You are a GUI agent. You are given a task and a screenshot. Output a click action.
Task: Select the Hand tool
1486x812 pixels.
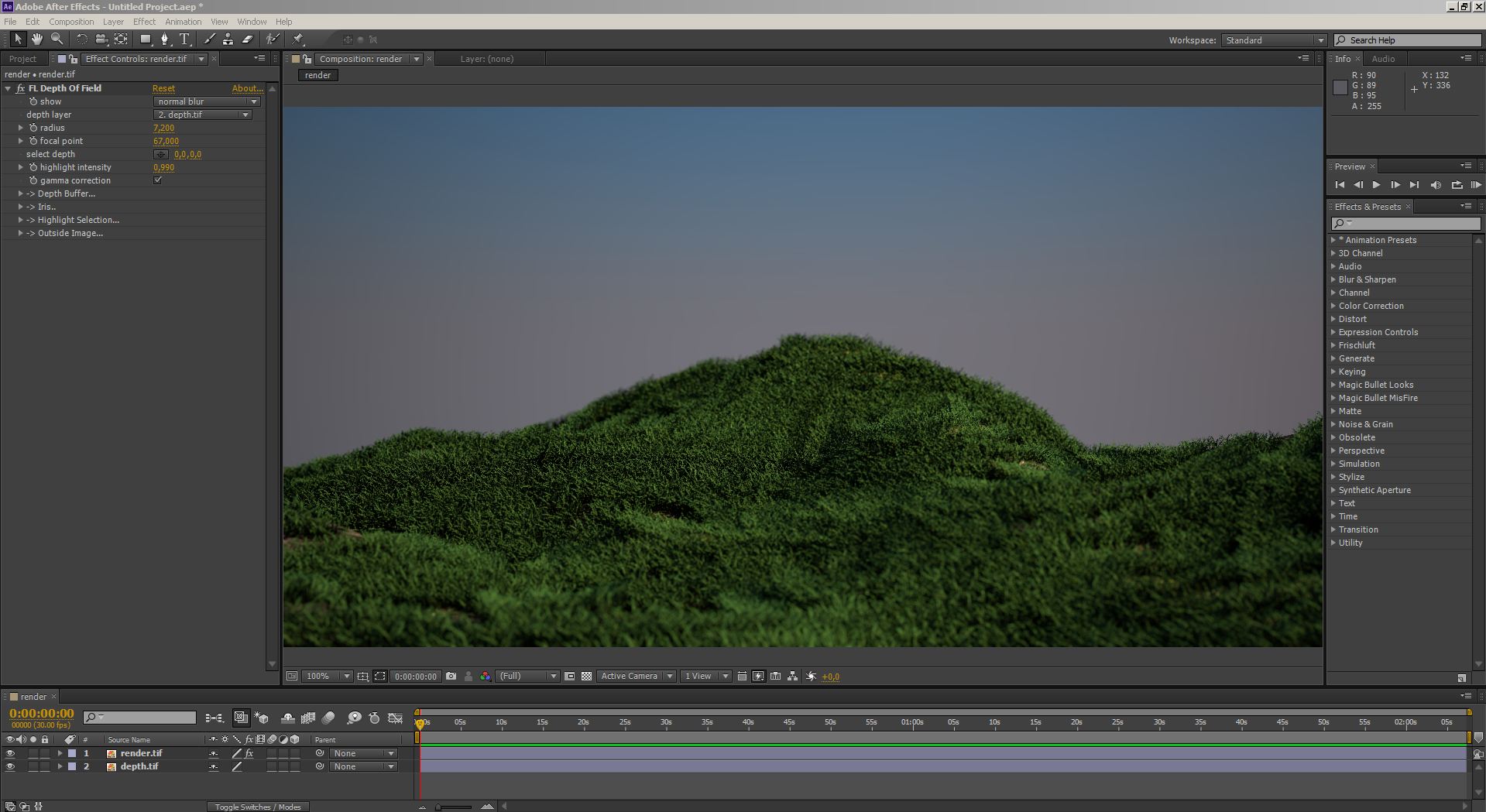pyautogui.click(x=37, y=39)
